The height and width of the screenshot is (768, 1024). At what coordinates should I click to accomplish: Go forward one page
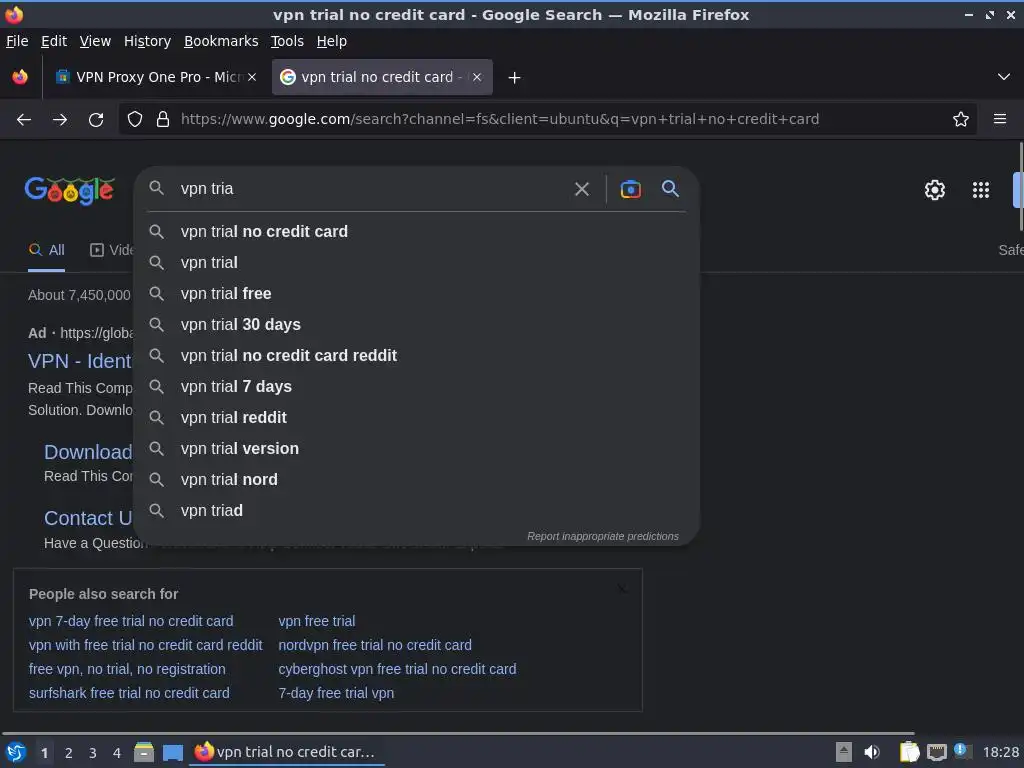[x=60, y=120]
